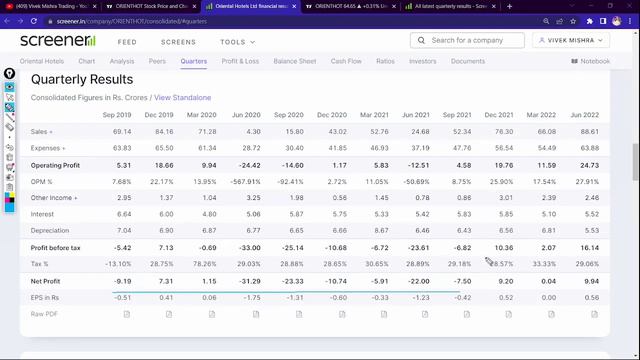Open the browser extensions puzzle icon
Screen dimensions: 640x360
pos(589,21)
